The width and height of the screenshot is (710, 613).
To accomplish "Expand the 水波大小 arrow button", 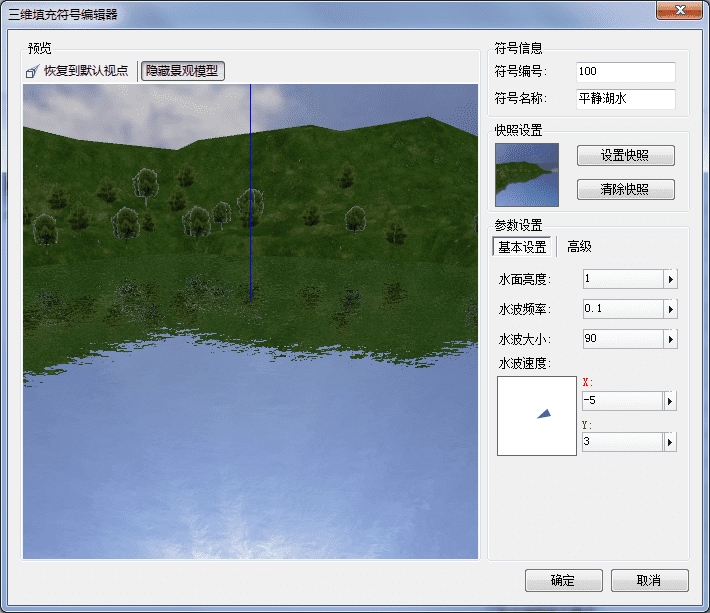I will coord(671,339).
